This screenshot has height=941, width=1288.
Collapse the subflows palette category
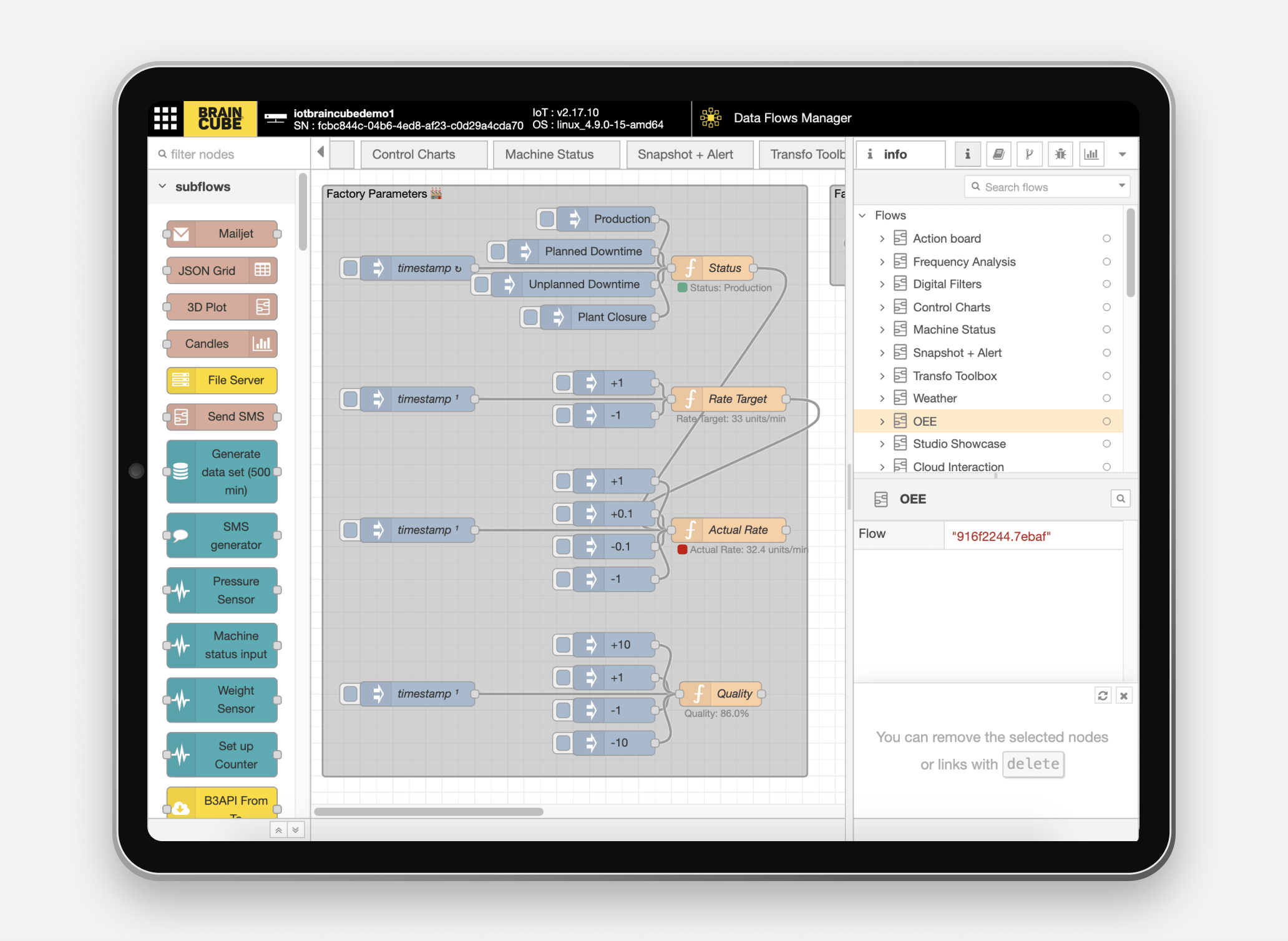click(x=163, y=187)
